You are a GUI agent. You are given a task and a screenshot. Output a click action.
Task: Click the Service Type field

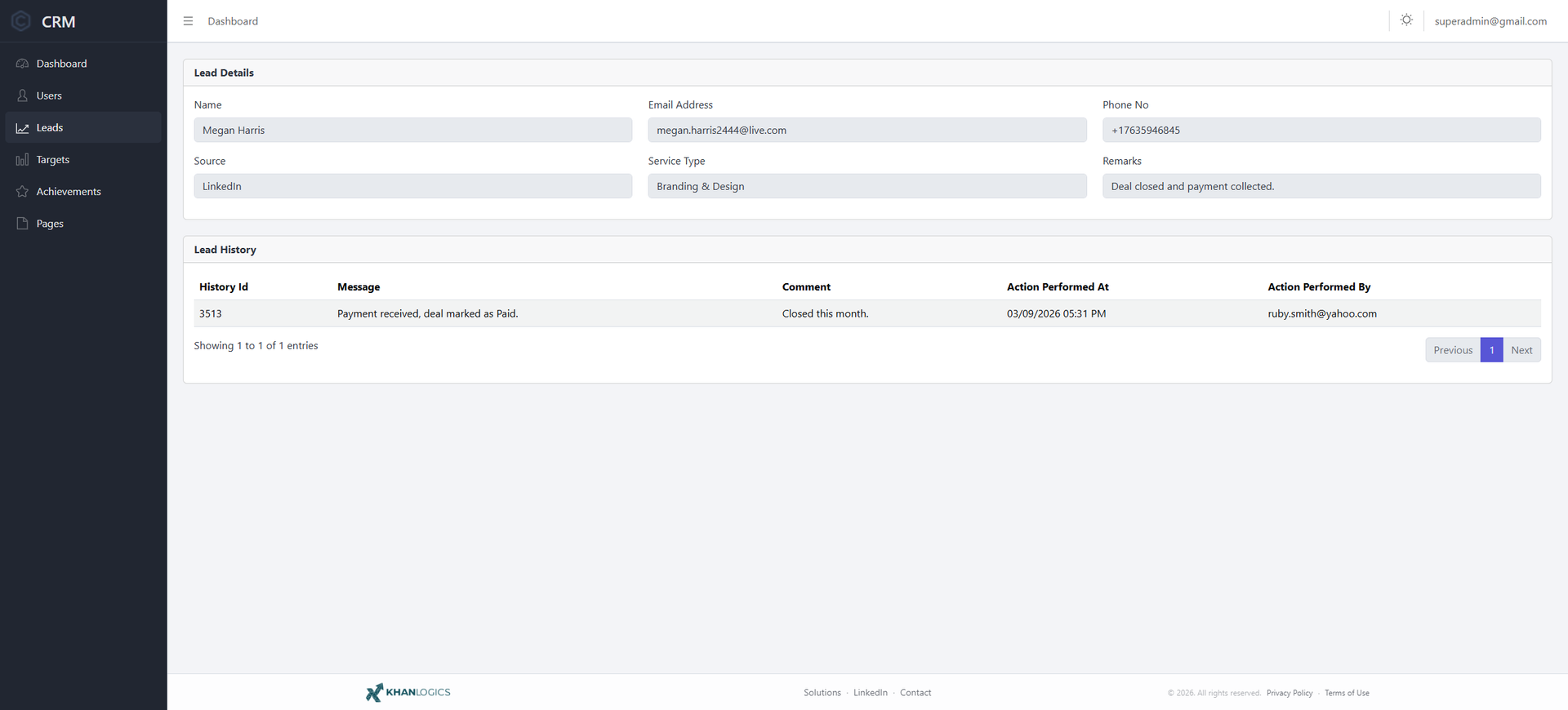867,186
